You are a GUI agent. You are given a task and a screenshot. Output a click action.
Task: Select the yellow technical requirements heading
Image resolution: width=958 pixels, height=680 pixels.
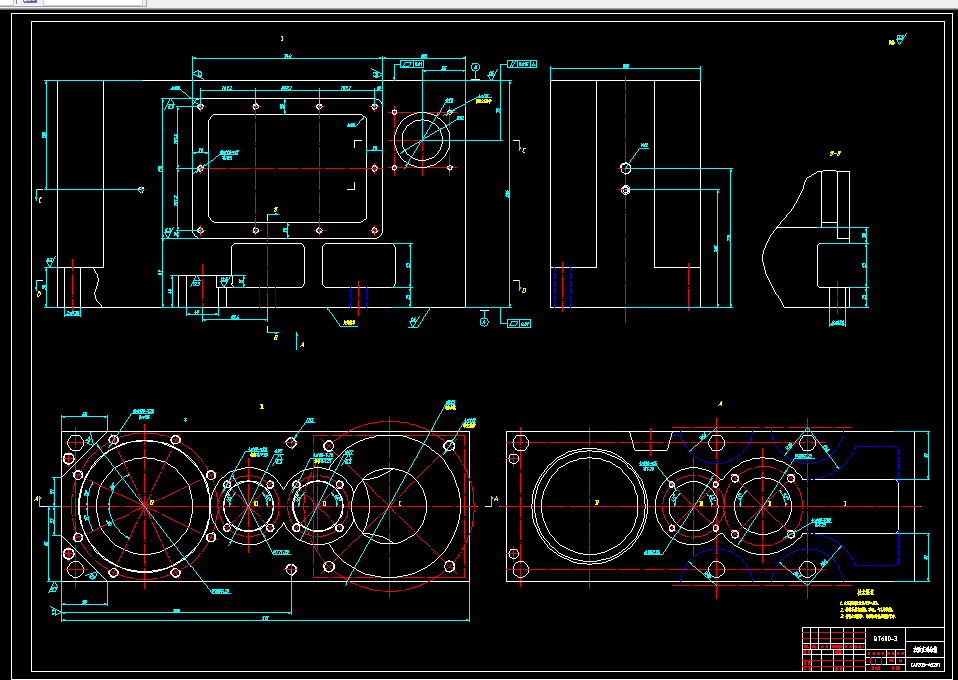(x=866, y=592)
